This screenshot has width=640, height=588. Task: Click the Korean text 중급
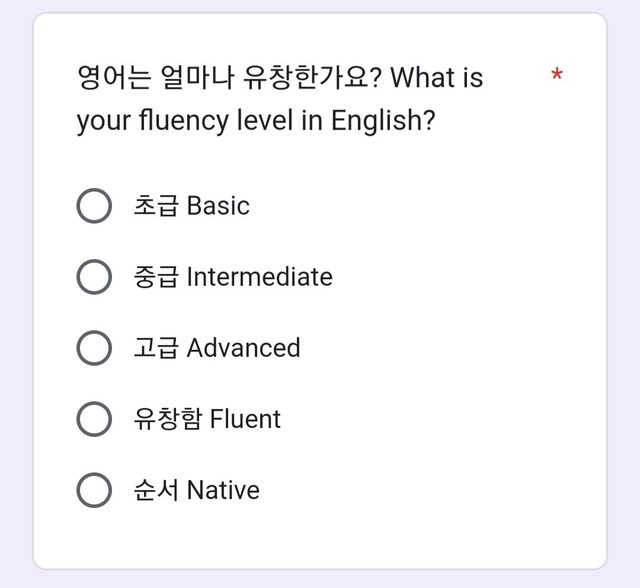tap(156, 277)
